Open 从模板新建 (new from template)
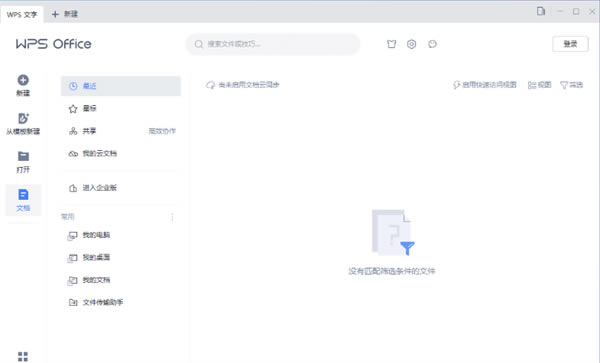The width and height of the screenshot is (600, 363). 23,123
